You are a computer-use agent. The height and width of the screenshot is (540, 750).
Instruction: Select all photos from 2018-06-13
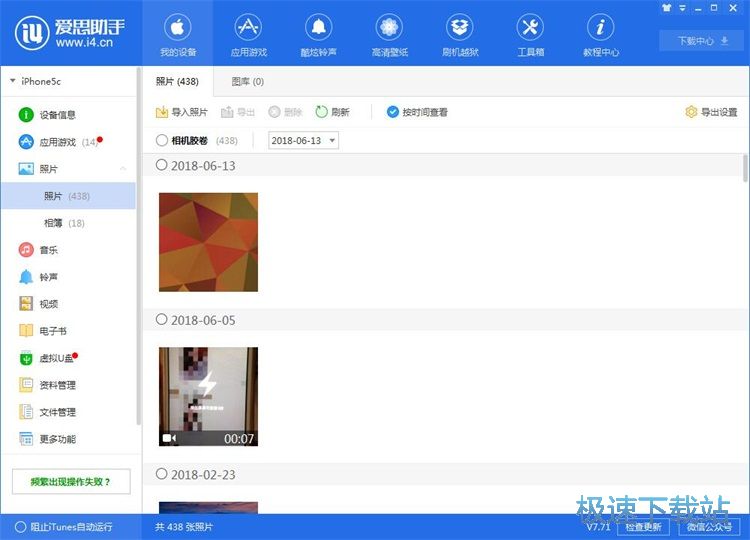pos(162,165)
